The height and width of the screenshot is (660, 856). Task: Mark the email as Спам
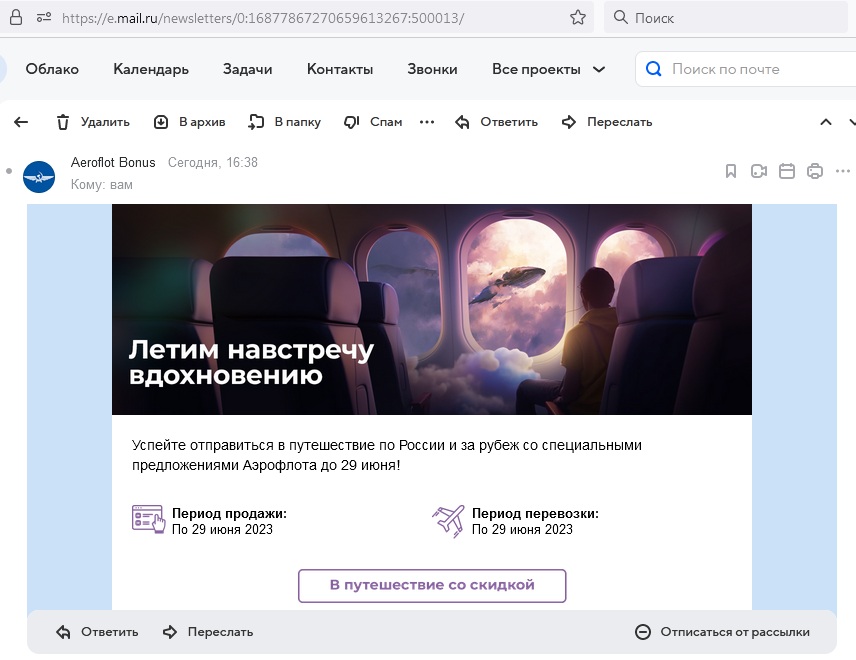click(x=372, y=122)
